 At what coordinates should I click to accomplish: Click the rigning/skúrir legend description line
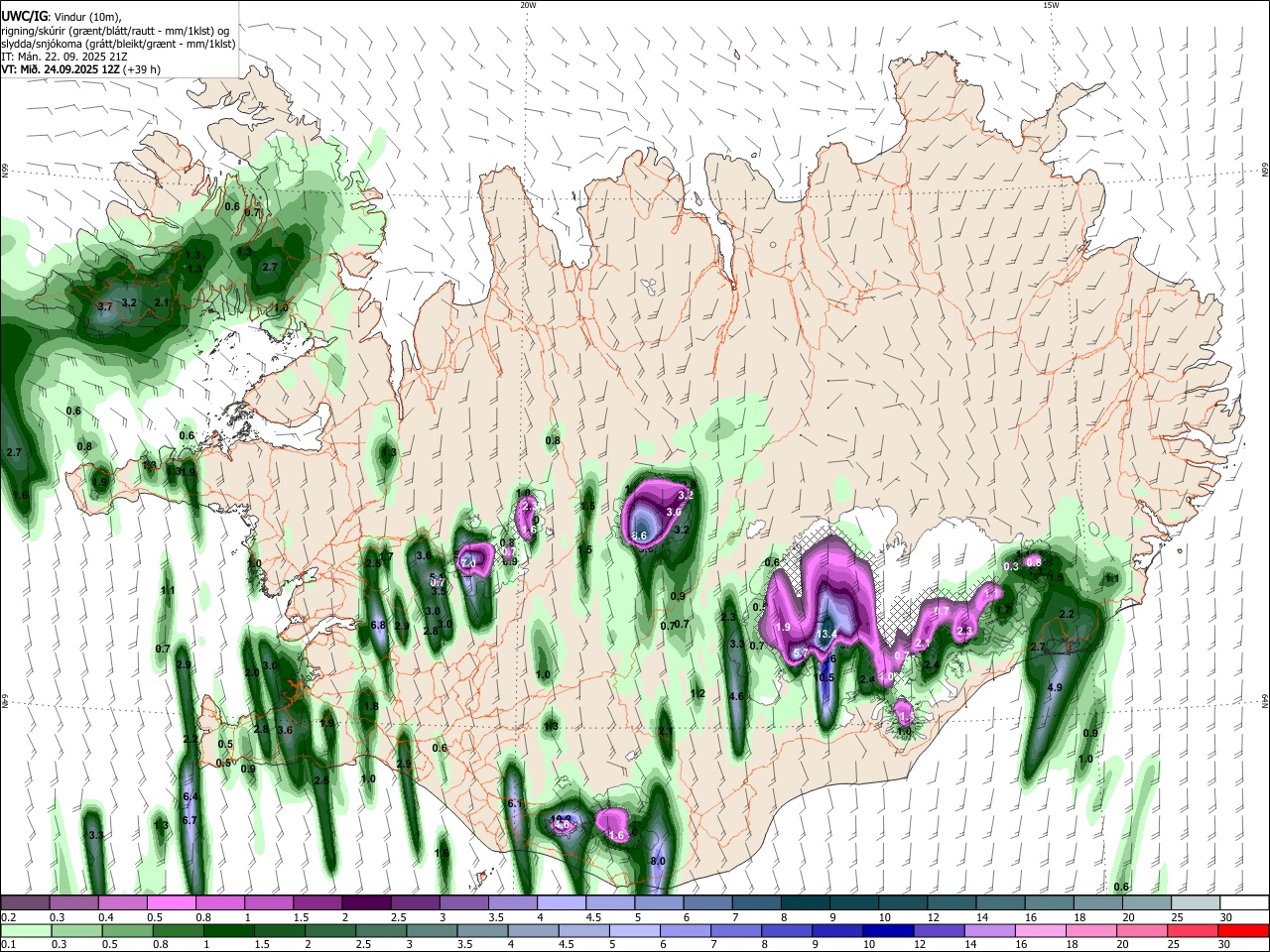coord(116,31)
